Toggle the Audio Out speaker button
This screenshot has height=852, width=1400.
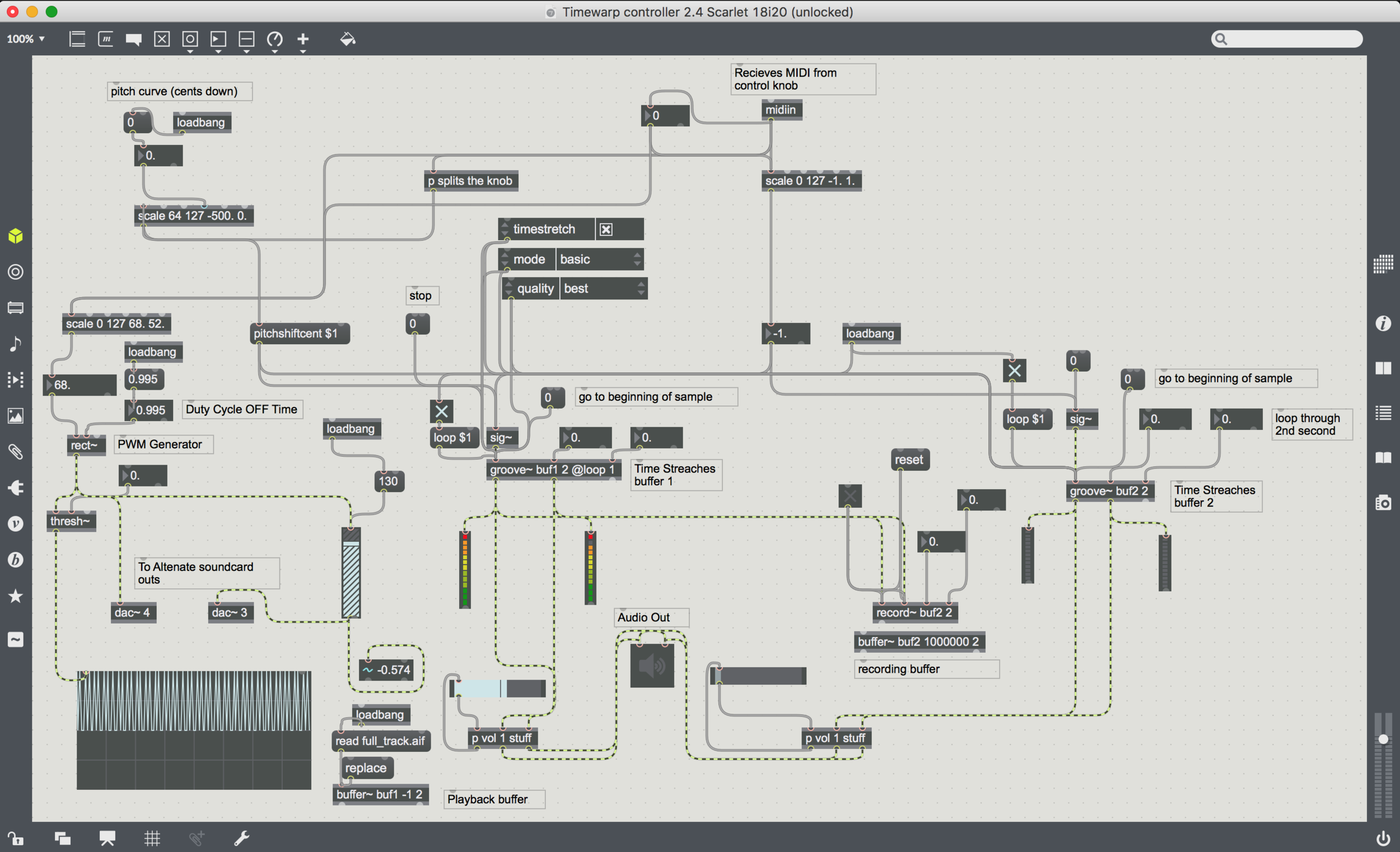point(652,666)
